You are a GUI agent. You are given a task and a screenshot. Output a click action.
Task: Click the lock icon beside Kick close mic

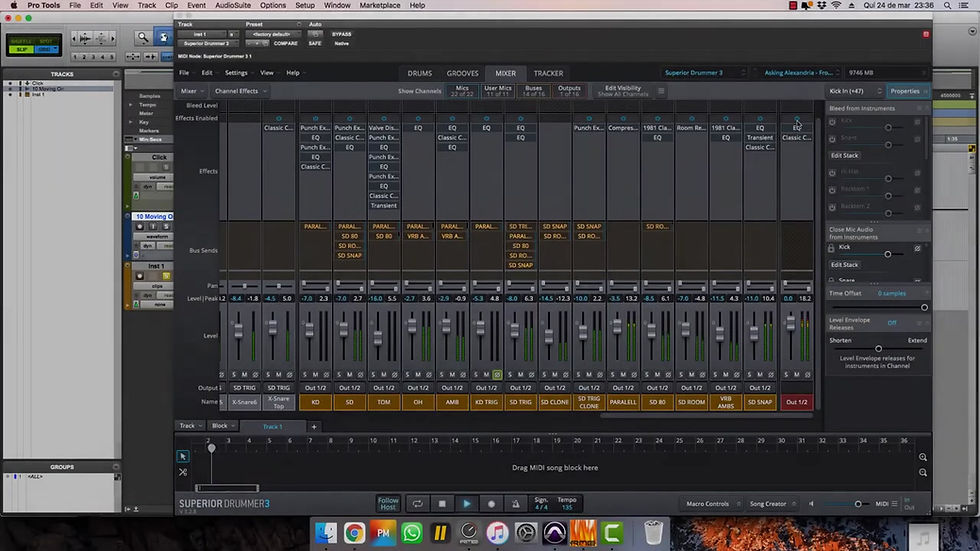point(831,248)
